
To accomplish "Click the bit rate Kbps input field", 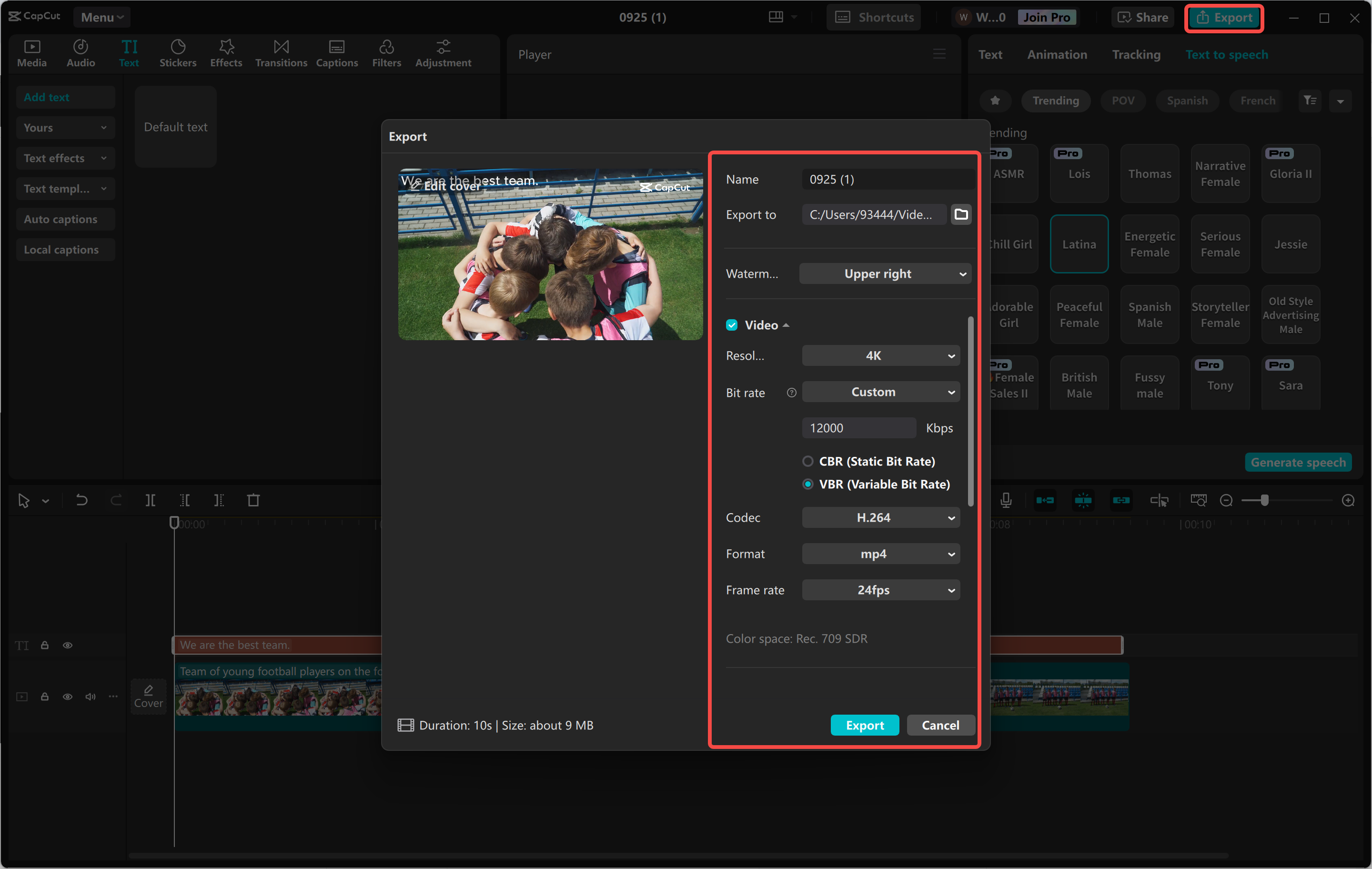I will pyautogui.click(x=858, y=428).
